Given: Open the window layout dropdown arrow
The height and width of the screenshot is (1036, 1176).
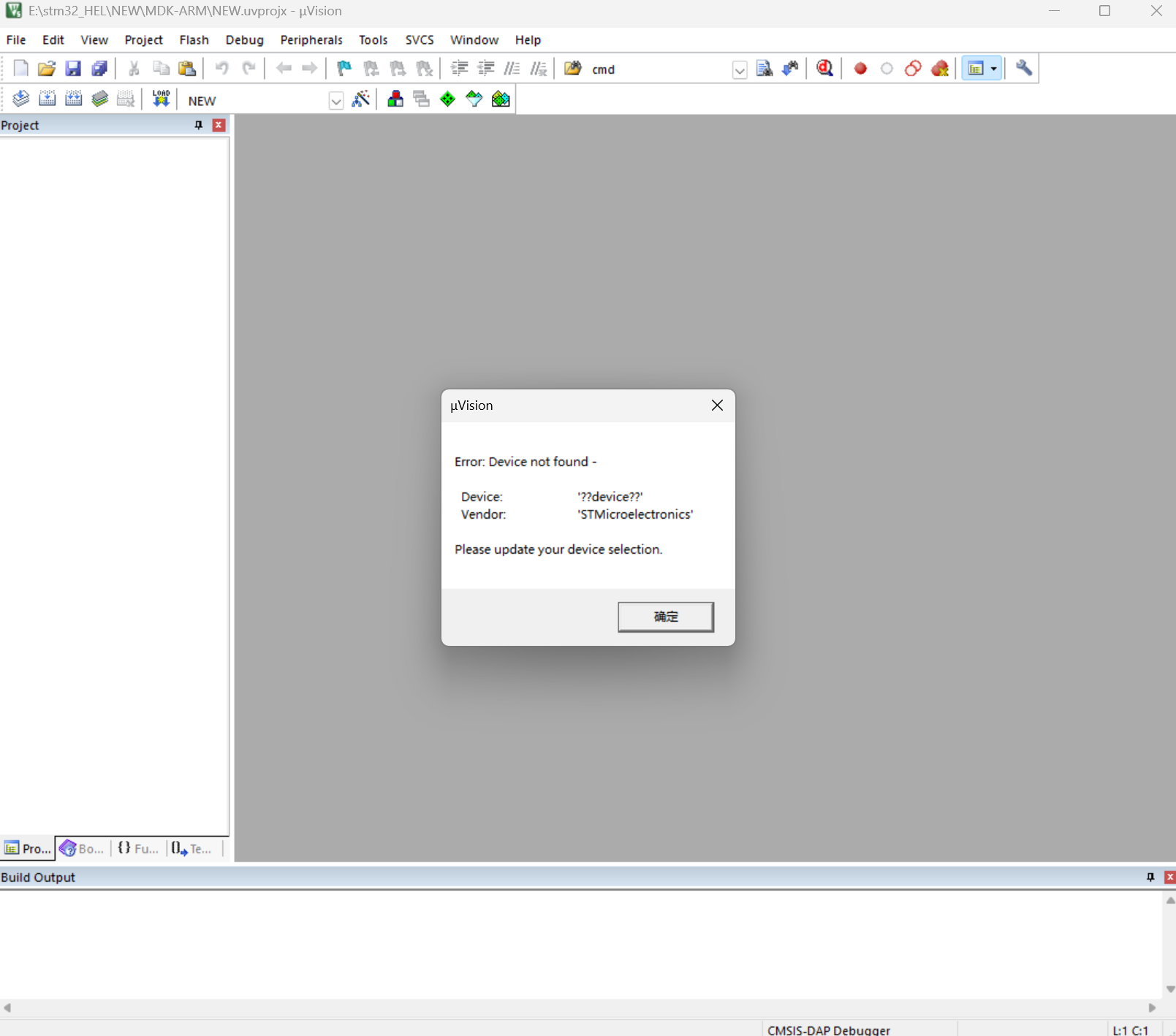Looking at the screenshot, I should pos(994,69).
